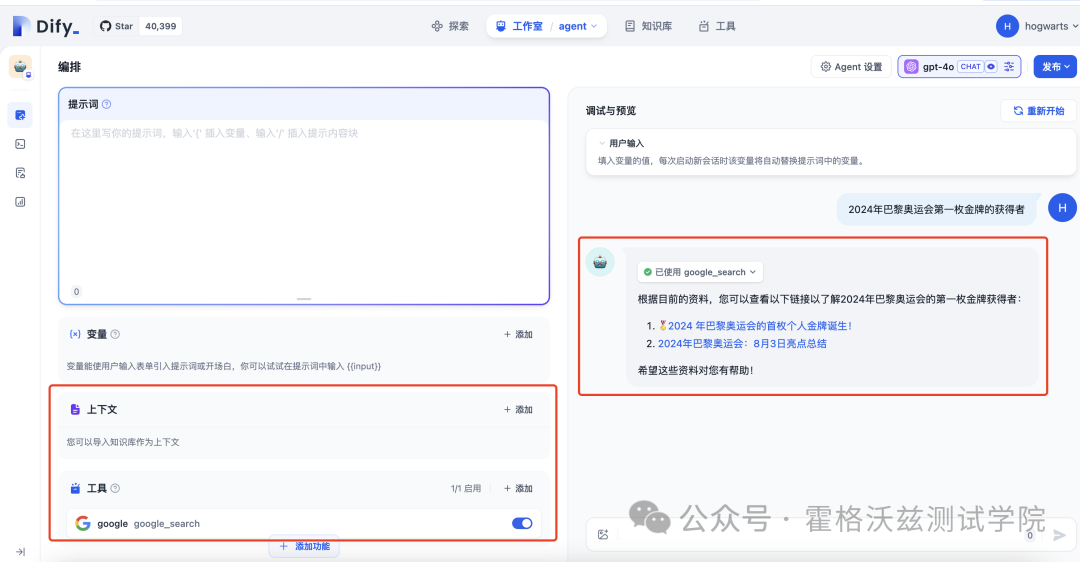The image size is (1080, 562).
Task: Click 添加功能 button
Action: click(304, 546)
